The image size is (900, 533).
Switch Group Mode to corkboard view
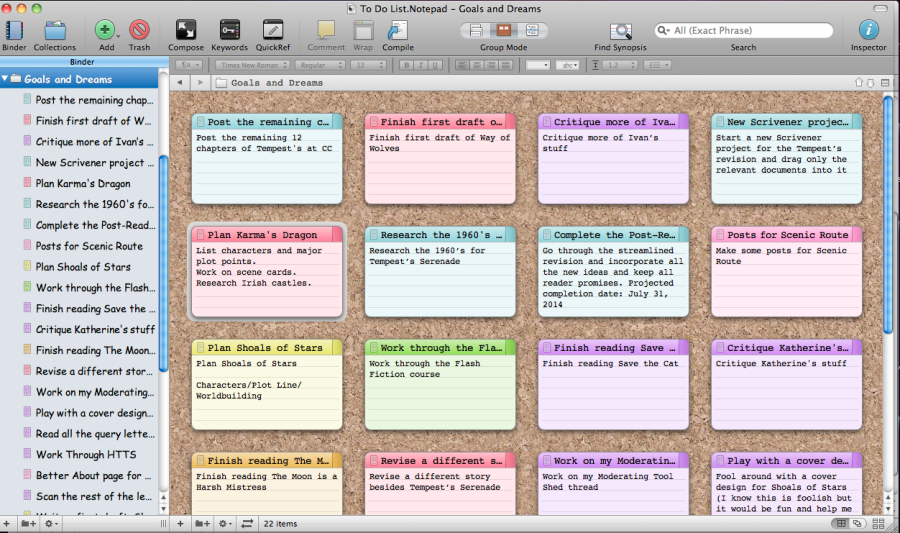pos(503,30)
